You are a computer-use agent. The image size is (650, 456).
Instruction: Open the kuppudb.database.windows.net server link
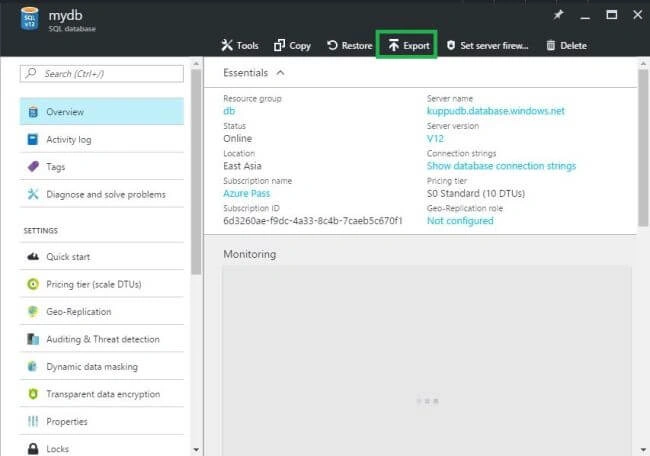coord(495,111)
